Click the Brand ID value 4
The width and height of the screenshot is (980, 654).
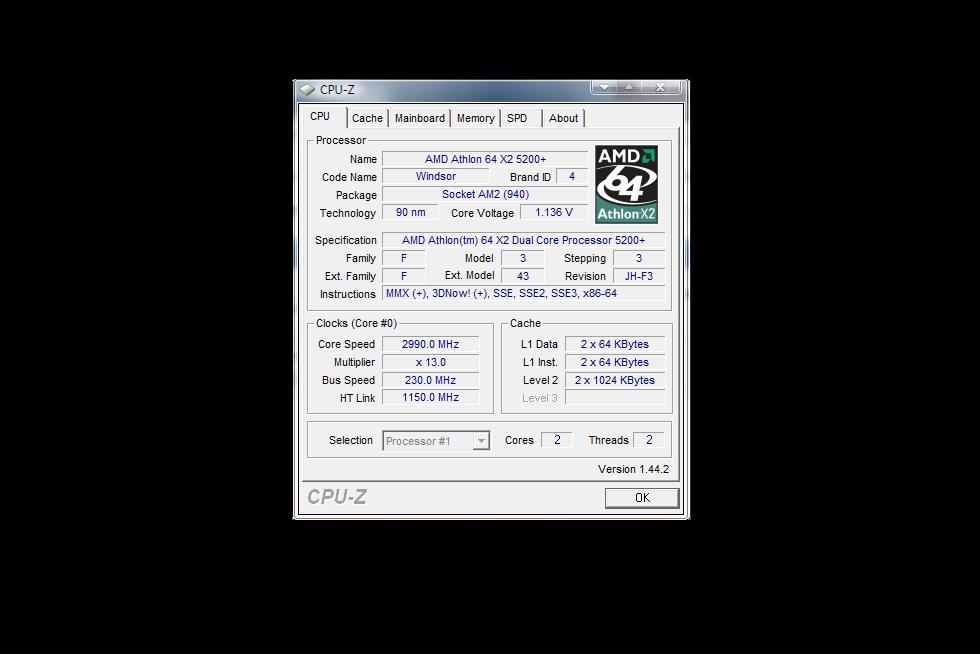[x=572, y=177]
